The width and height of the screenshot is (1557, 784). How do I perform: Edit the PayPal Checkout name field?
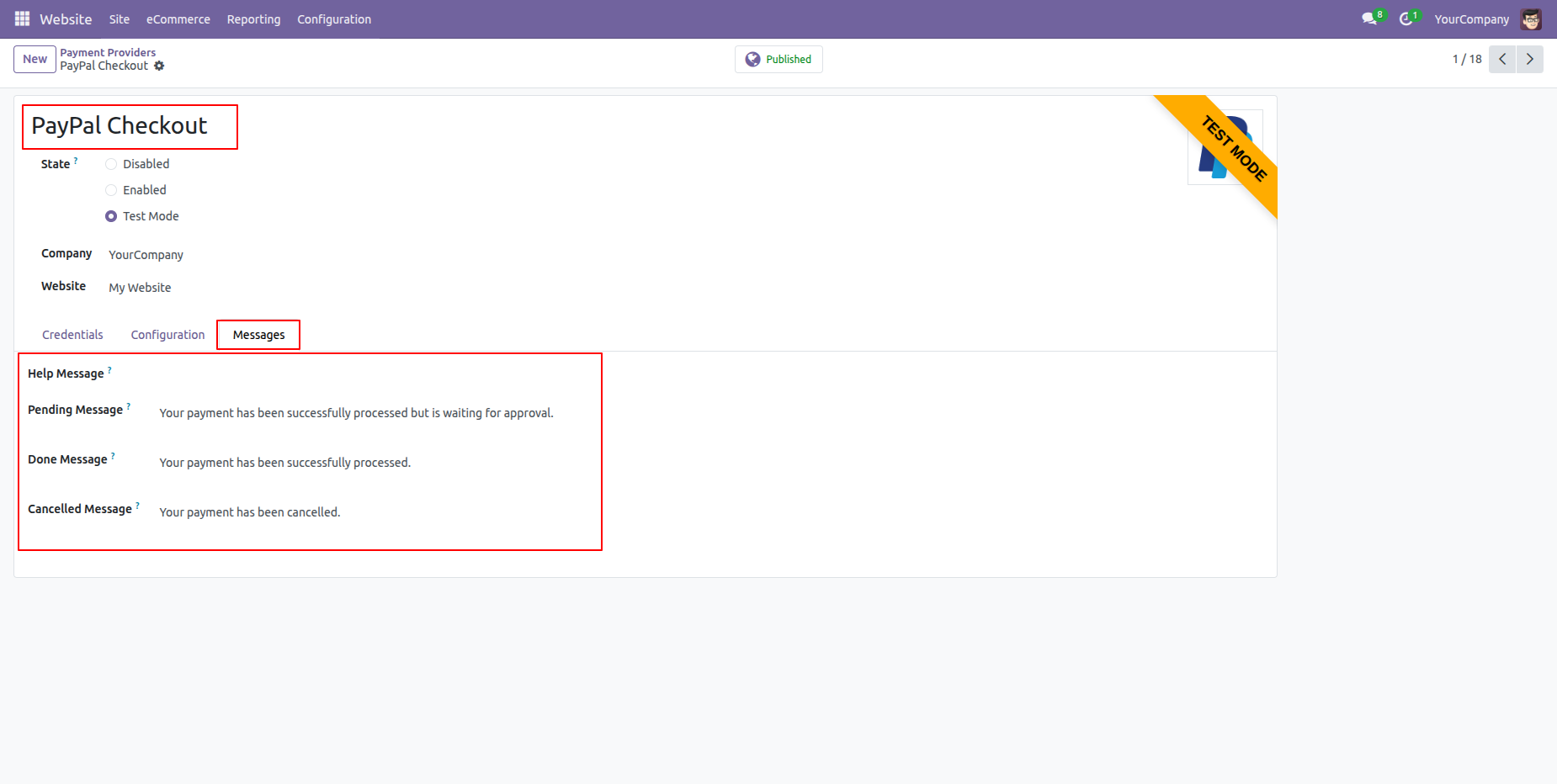(120, 125)
